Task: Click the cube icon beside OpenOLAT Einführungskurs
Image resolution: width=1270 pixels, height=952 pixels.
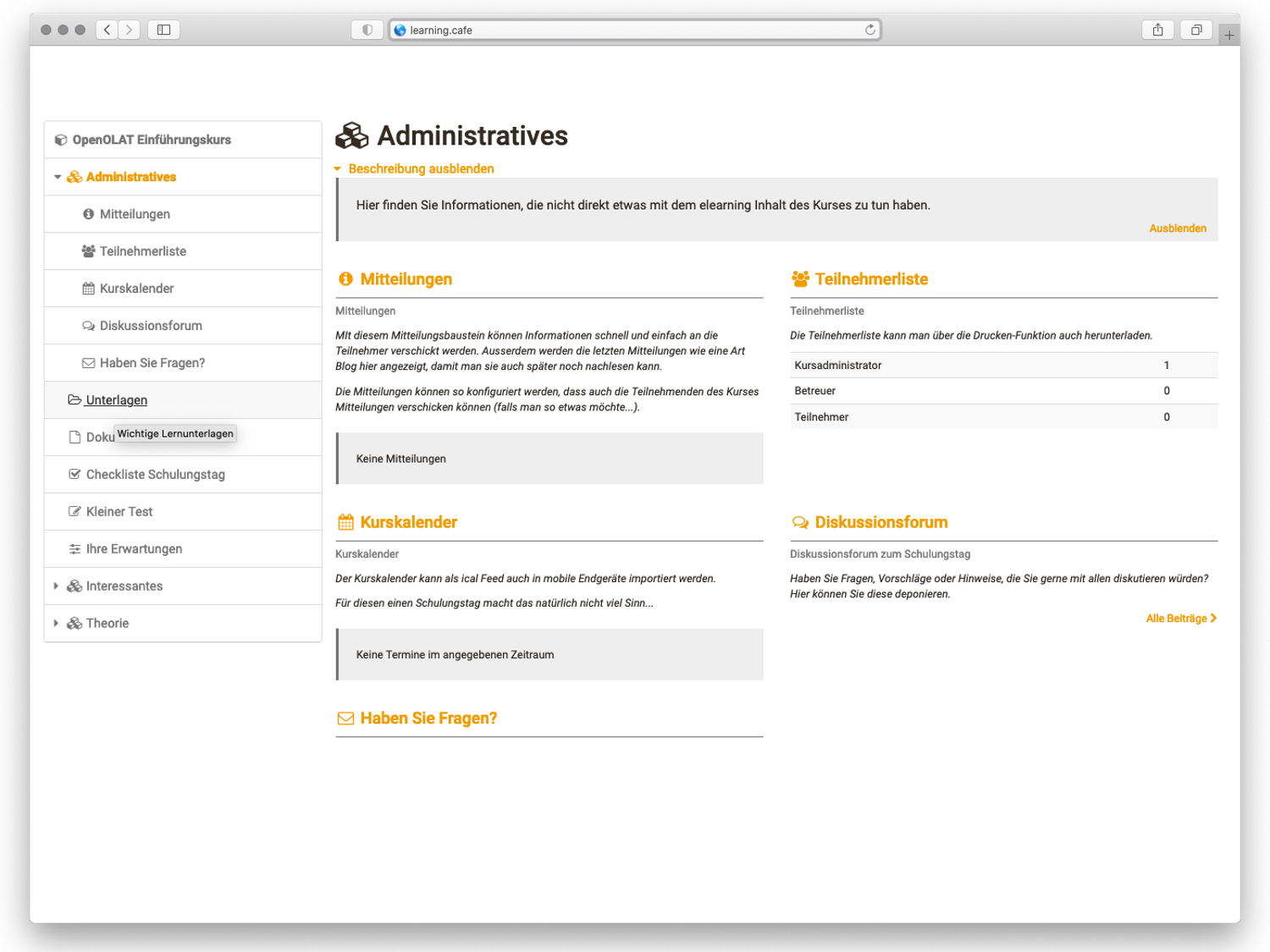Action: click(61, 140)
